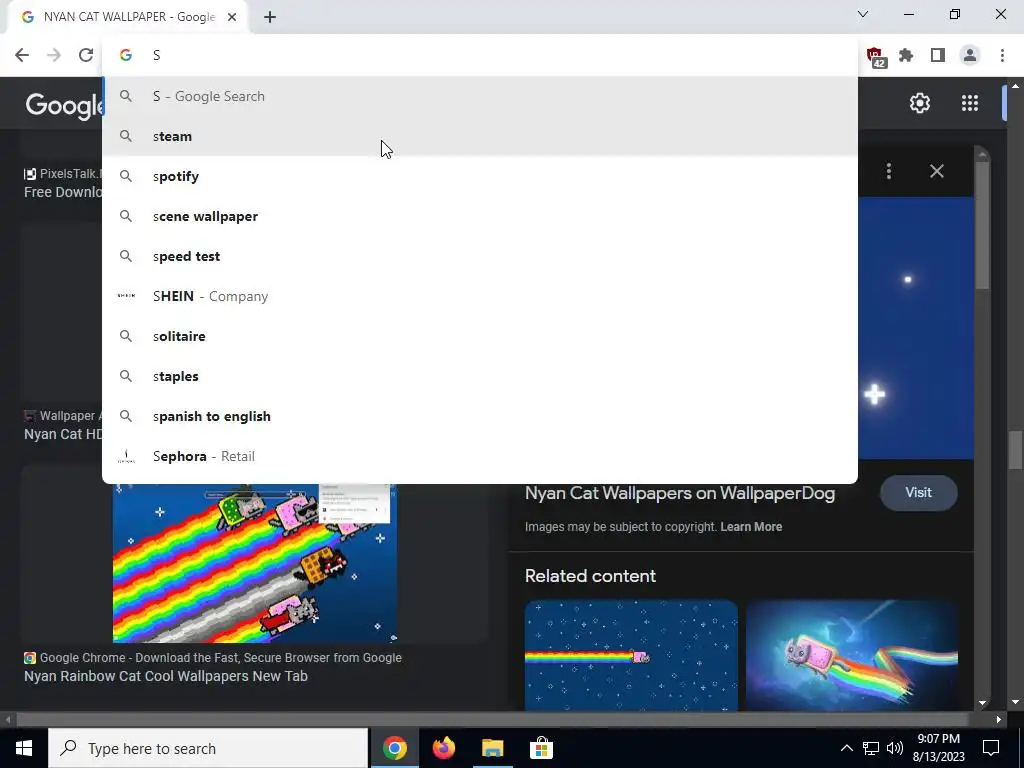Select the 'spotify' suggestion
Image resolution: width=1024 pixels, height=768 pixels.
480,176
